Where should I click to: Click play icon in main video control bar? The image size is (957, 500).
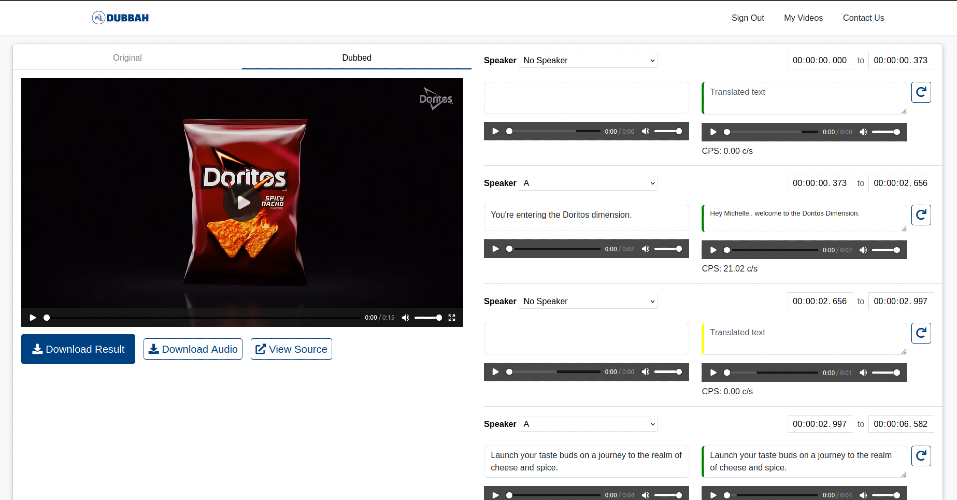coord(33,317)
